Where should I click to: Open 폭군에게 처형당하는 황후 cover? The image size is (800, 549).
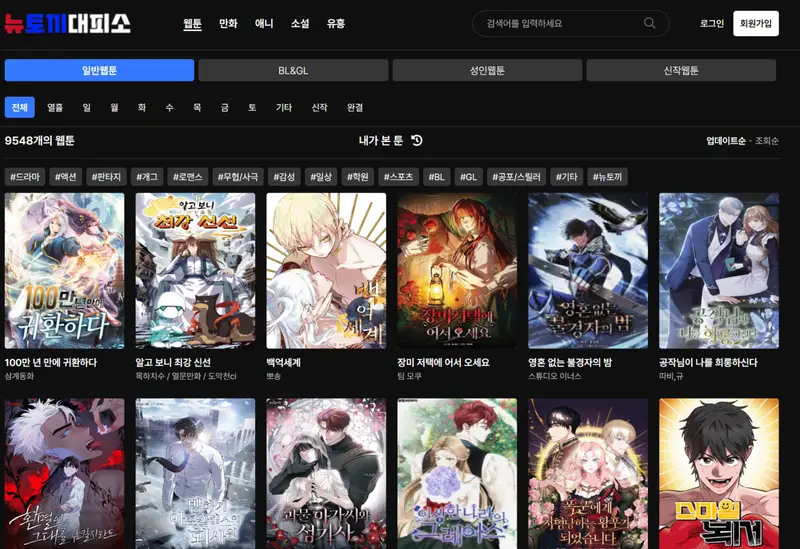(588, 473)
